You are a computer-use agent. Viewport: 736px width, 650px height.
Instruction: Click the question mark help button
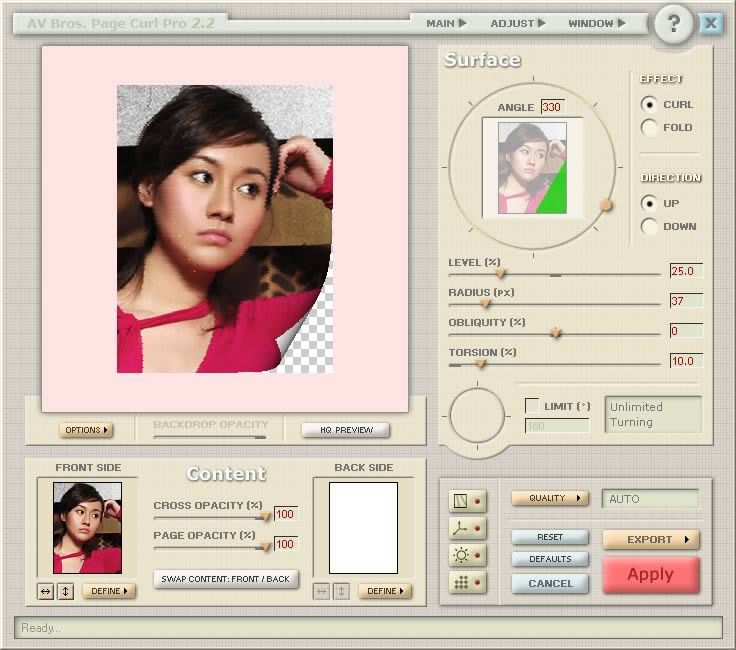coord(675,25)
